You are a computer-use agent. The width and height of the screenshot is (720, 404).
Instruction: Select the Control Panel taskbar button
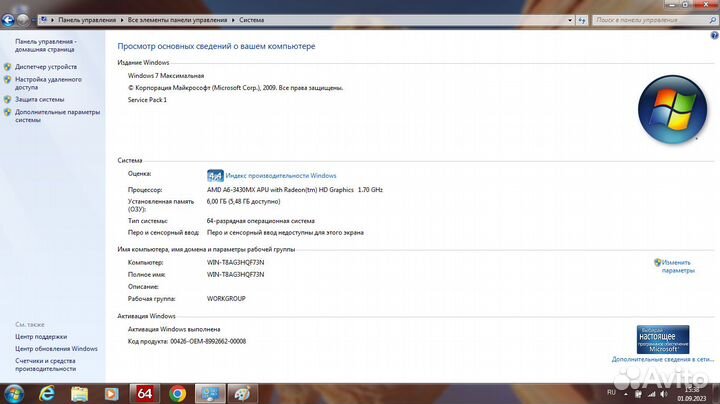point(210,394)
